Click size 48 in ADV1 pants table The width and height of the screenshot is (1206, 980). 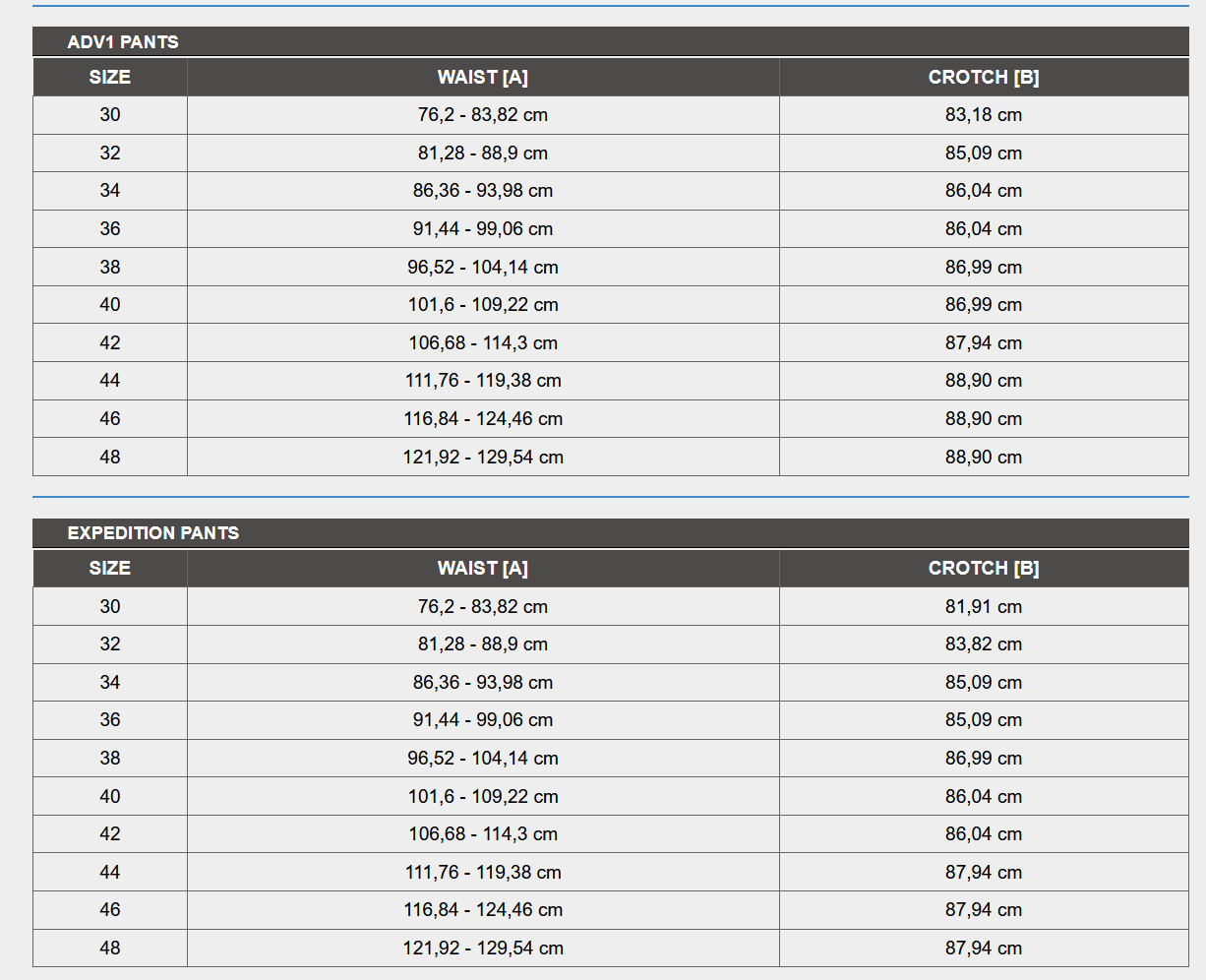click(110, 457)
